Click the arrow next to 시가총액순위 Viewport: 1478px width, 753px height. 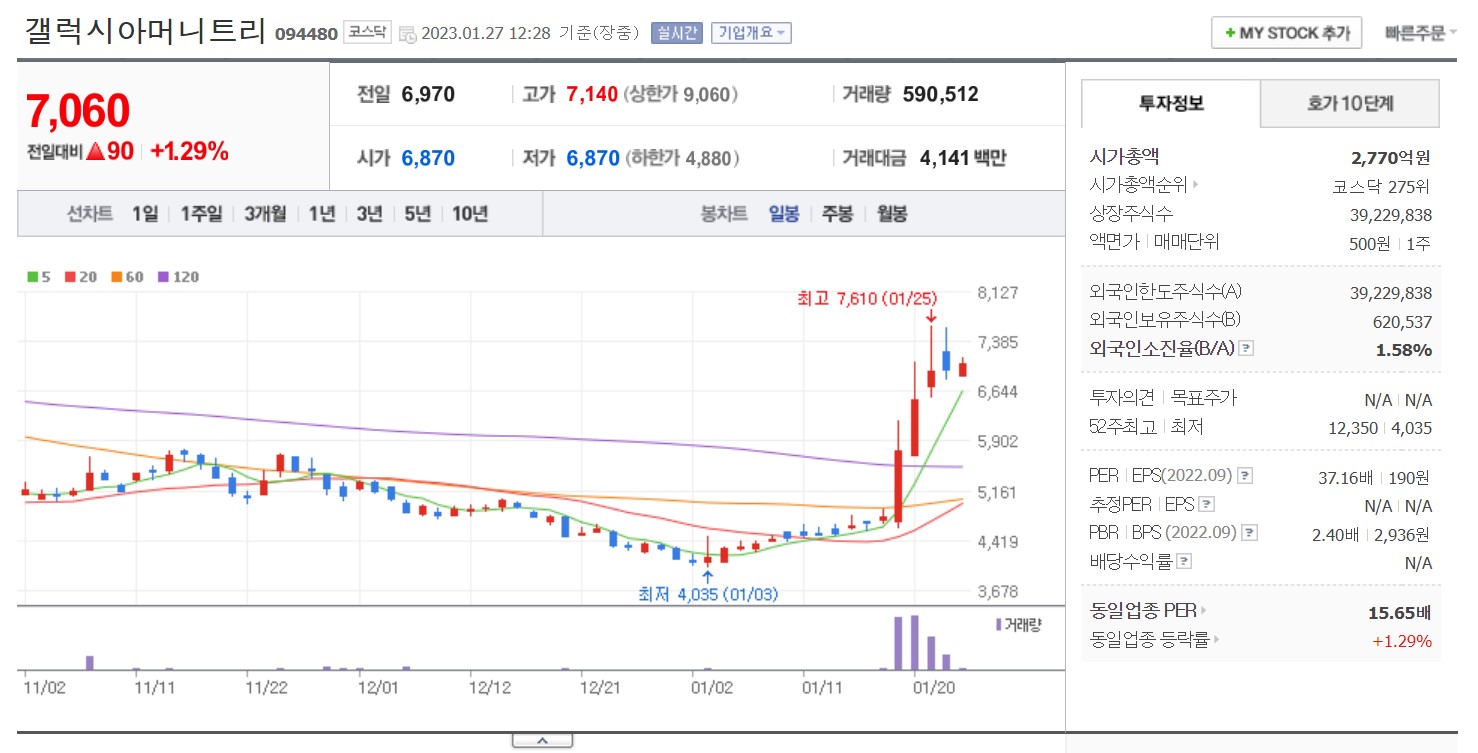pyautogui.click(x=1196, y=185)
